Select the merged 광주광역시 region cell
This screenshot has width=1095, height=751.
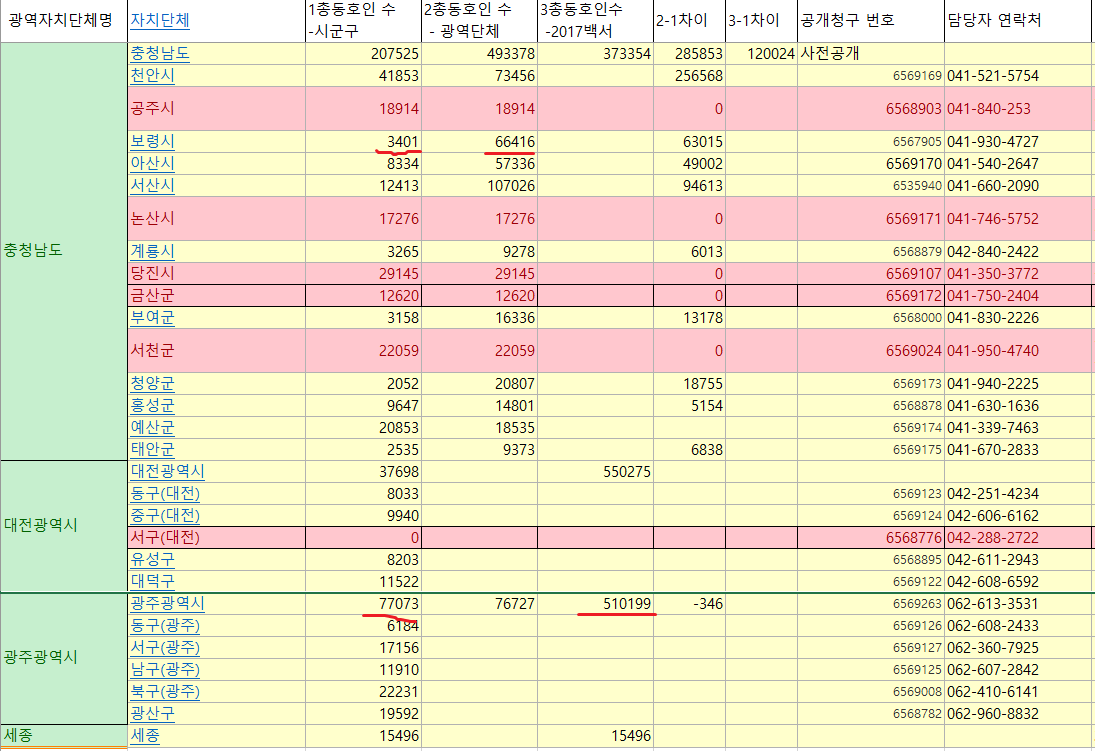point(64,658)
